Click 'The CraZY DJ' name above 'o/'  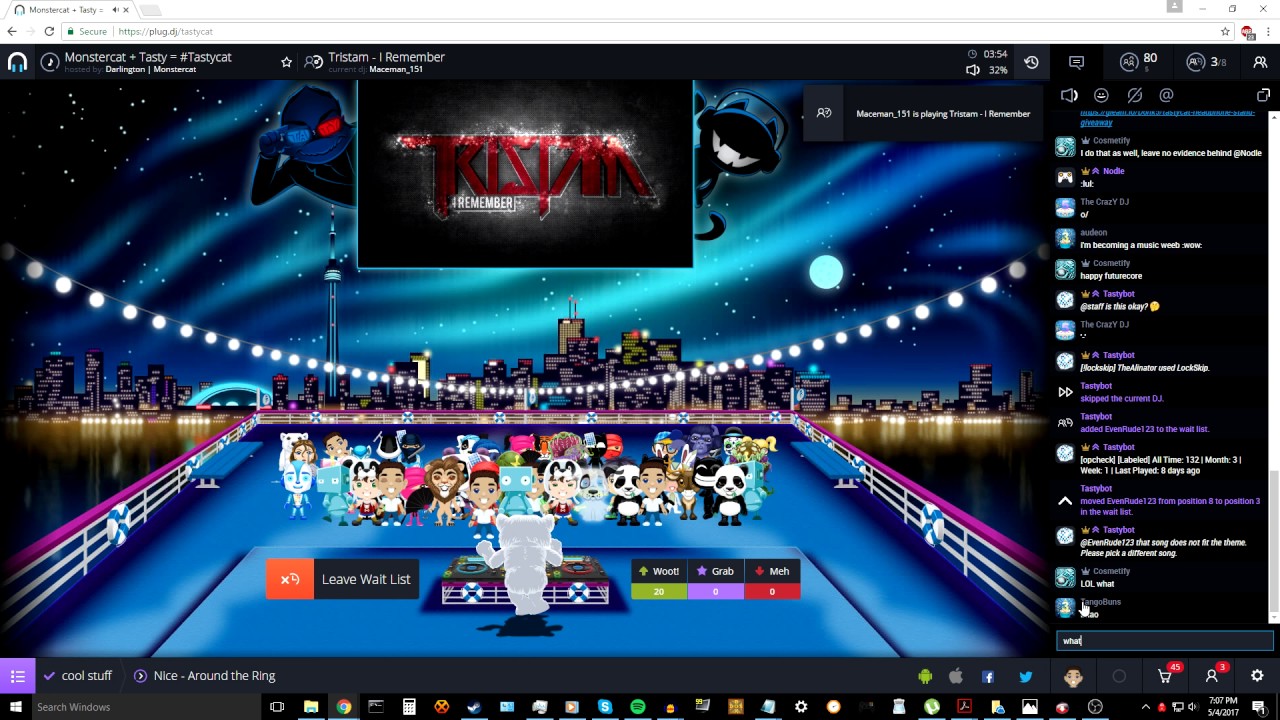point(1104,202)
